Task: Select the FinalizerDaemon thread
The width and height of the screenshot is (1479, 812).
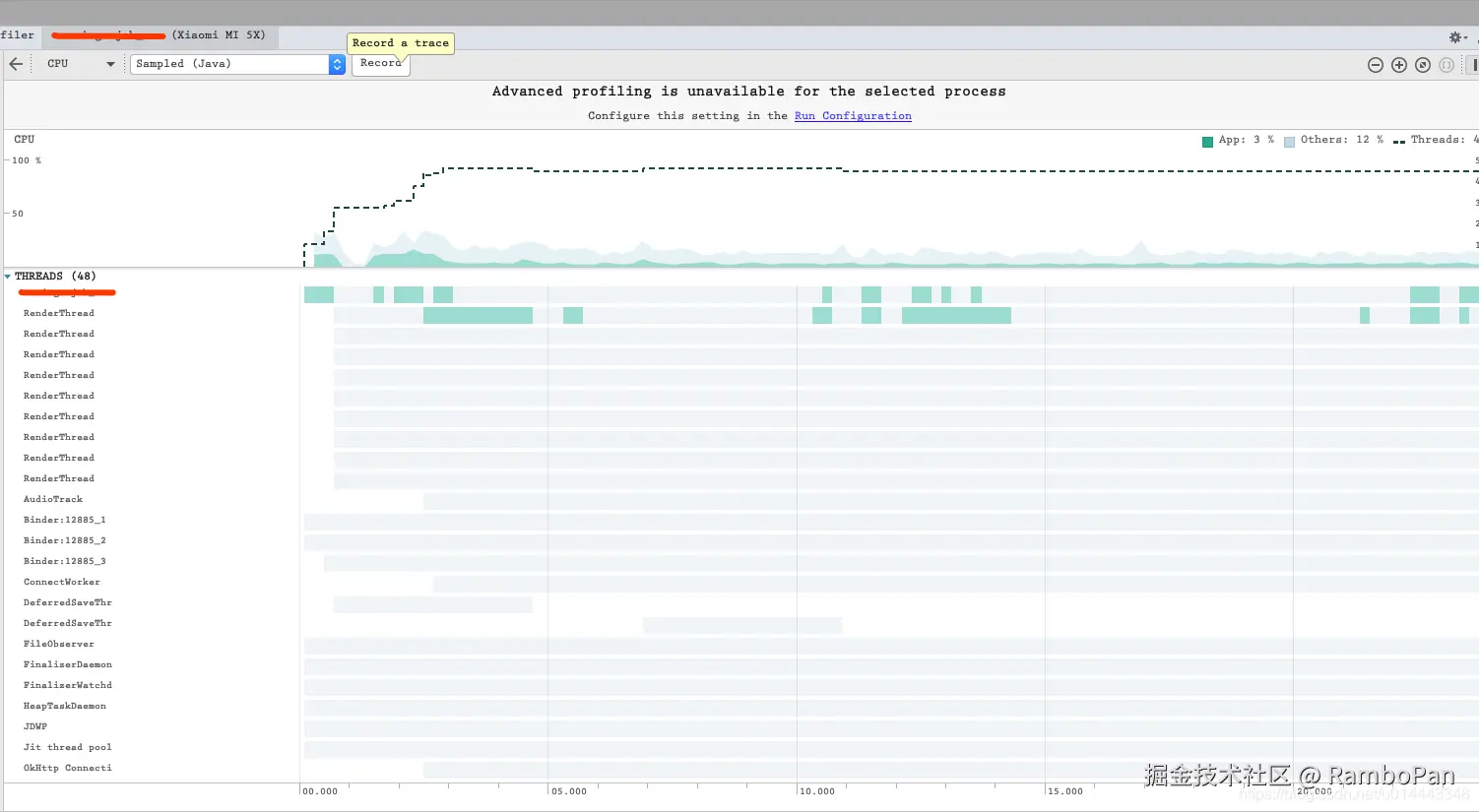Action: [x=68, y=664]
